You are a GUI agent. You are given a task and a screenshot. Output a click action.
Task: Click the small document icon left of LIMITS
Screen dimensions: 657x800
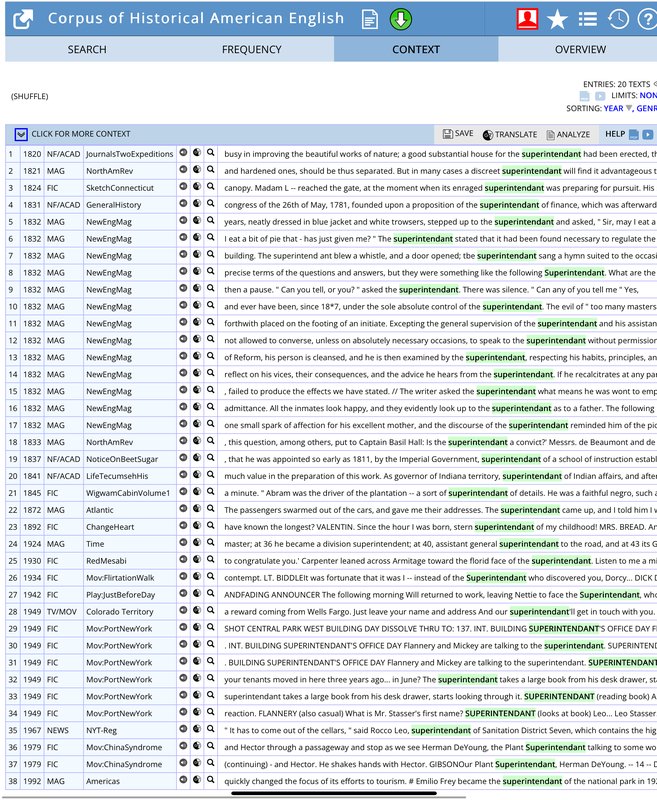click(585, 96)
